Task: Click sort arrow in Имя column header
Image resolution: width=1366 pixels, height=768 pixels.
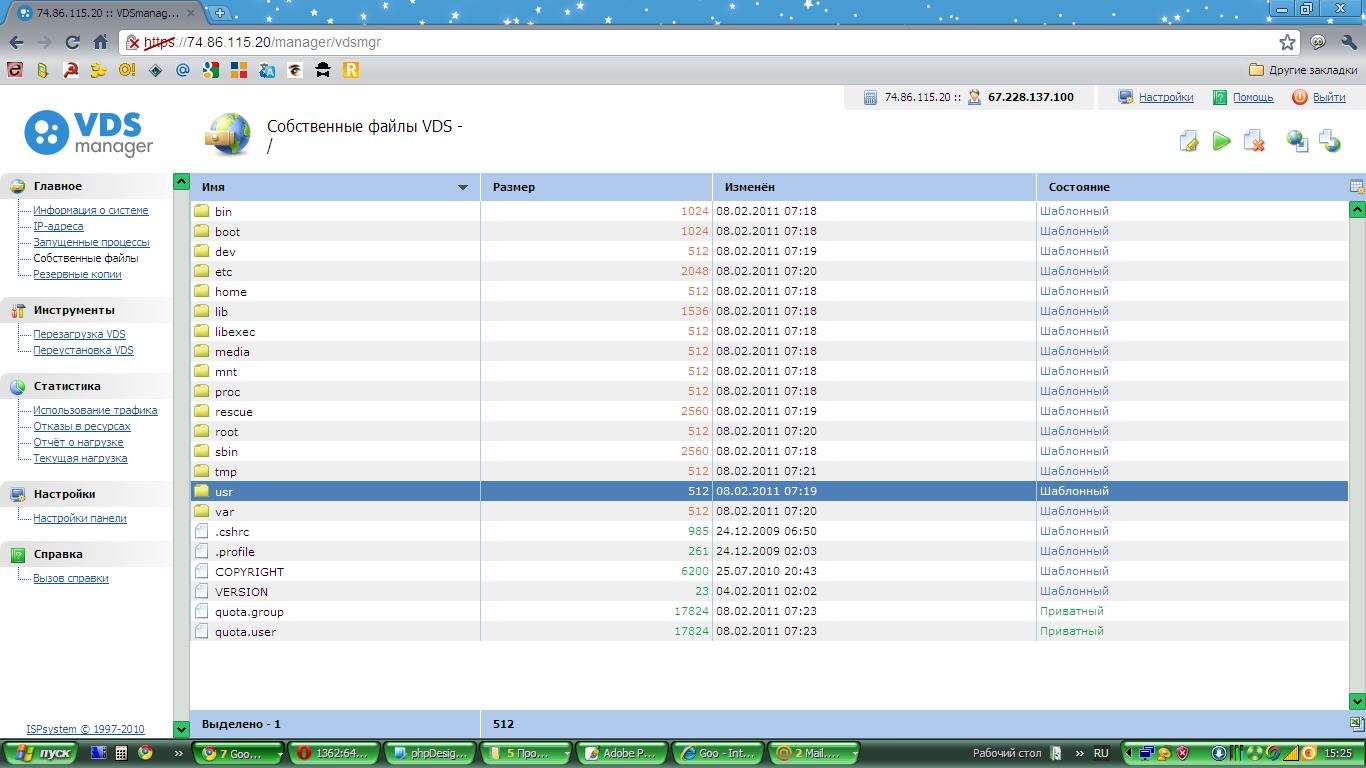Action: [463, 187]
